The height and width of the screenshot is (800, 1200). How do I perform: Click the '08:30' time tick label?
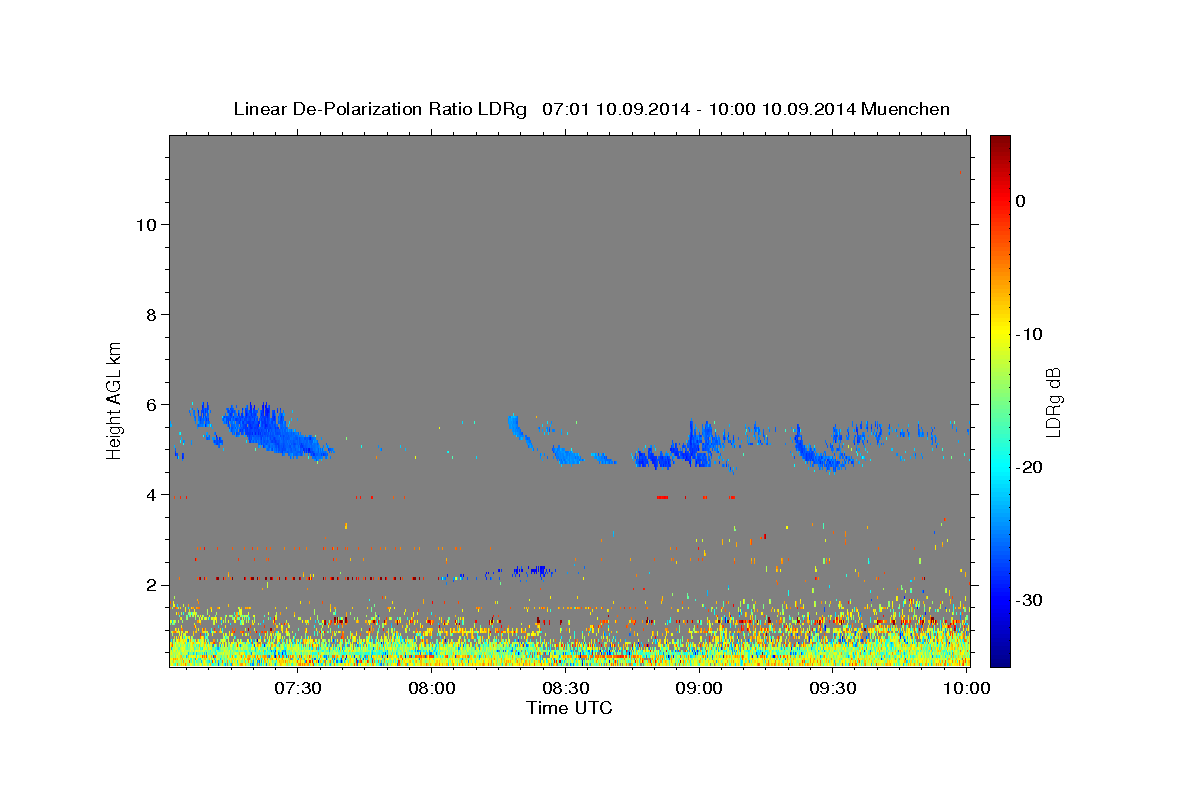(x=566, y=688)
